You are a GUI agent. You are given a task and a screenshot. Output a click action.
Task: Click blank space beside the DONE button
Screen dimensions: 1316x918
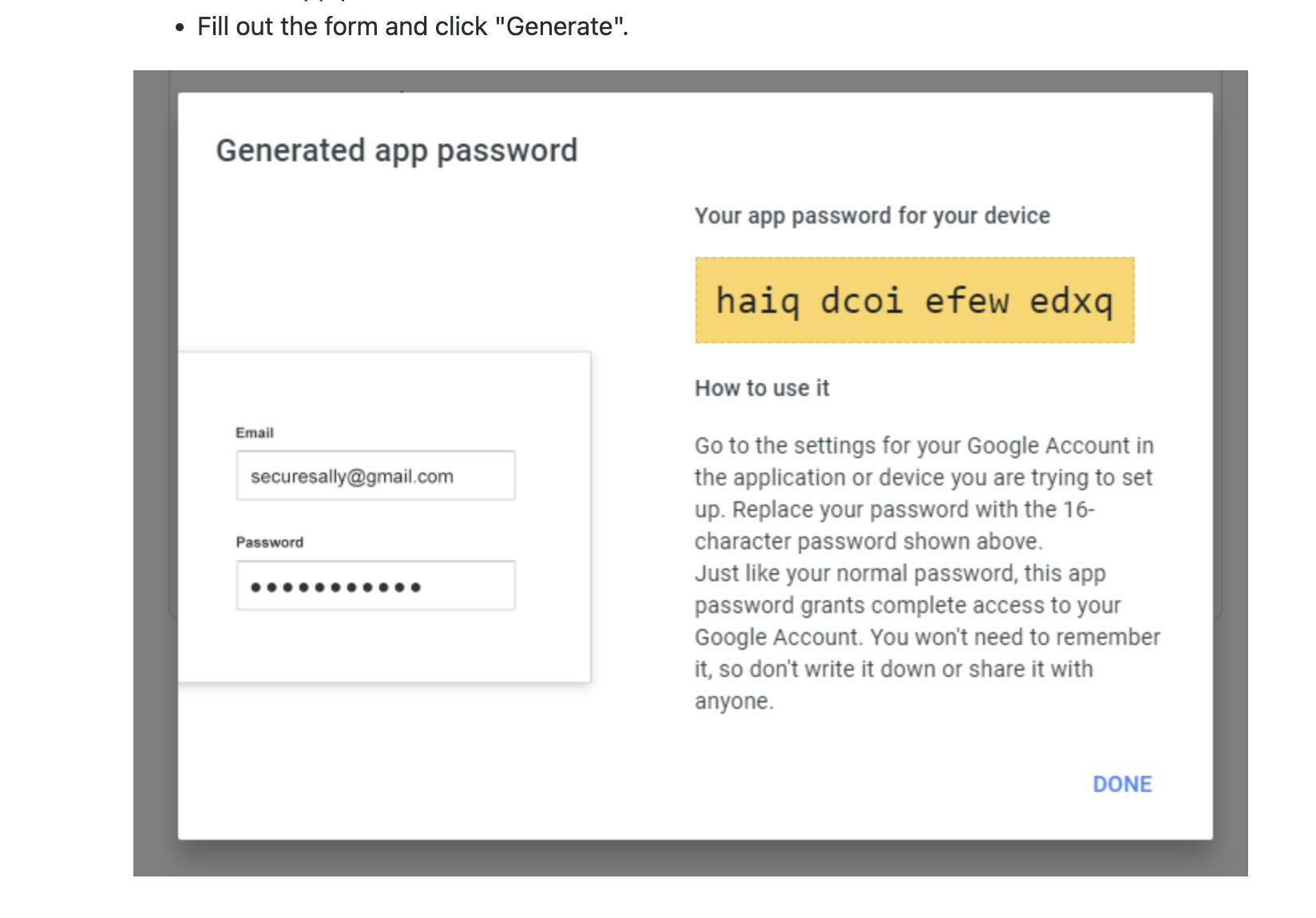878,784
